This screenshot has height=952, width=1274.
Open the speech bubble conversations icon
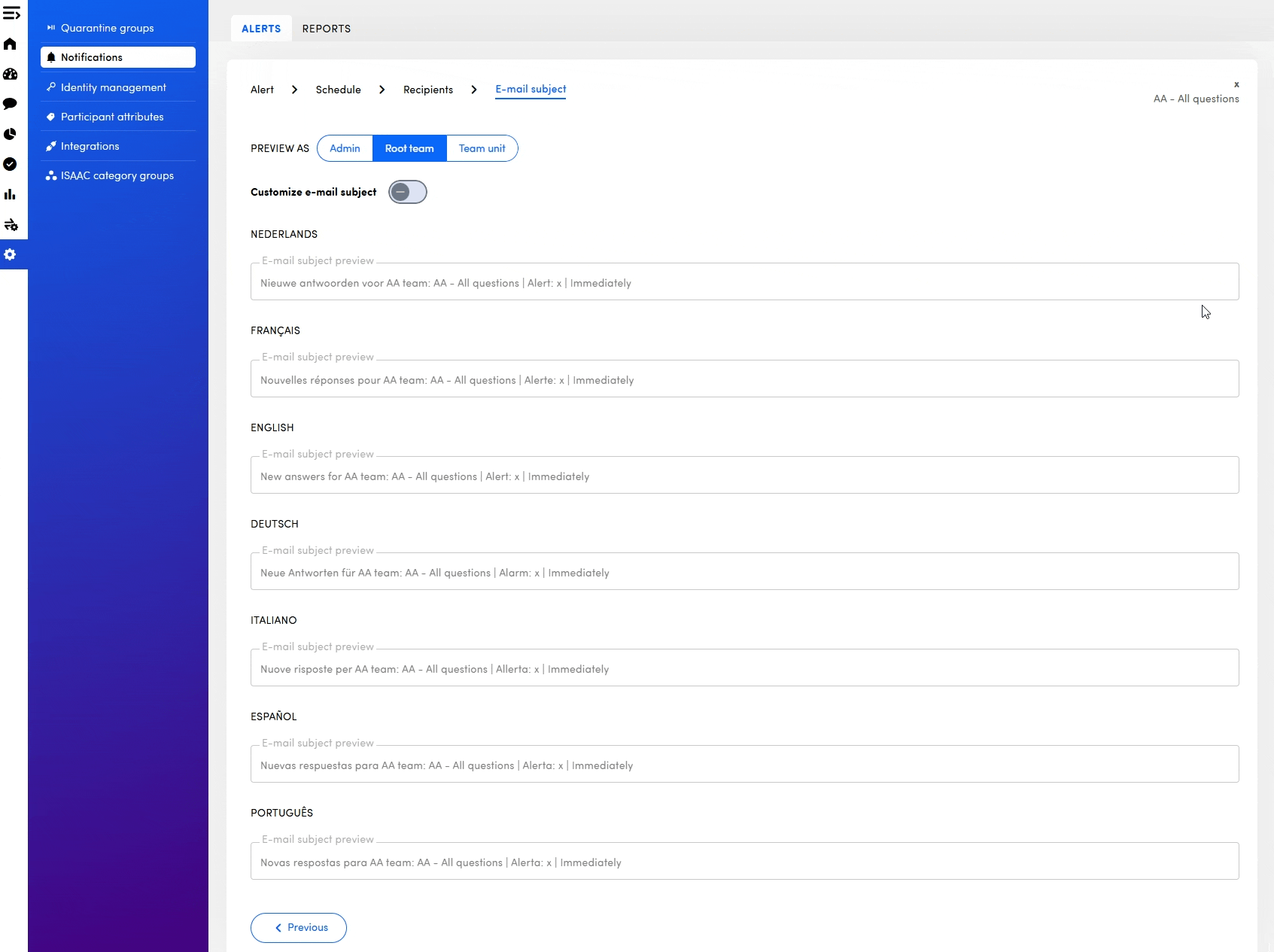pyautogui.click(x=10, y=104)
